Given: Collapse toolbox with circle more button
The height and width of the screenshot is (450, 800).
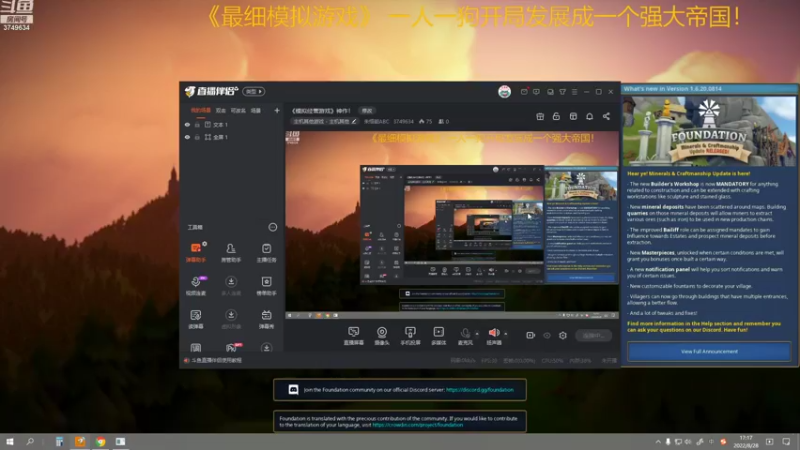Looking at the screenshot, I should tap(273, 227).
